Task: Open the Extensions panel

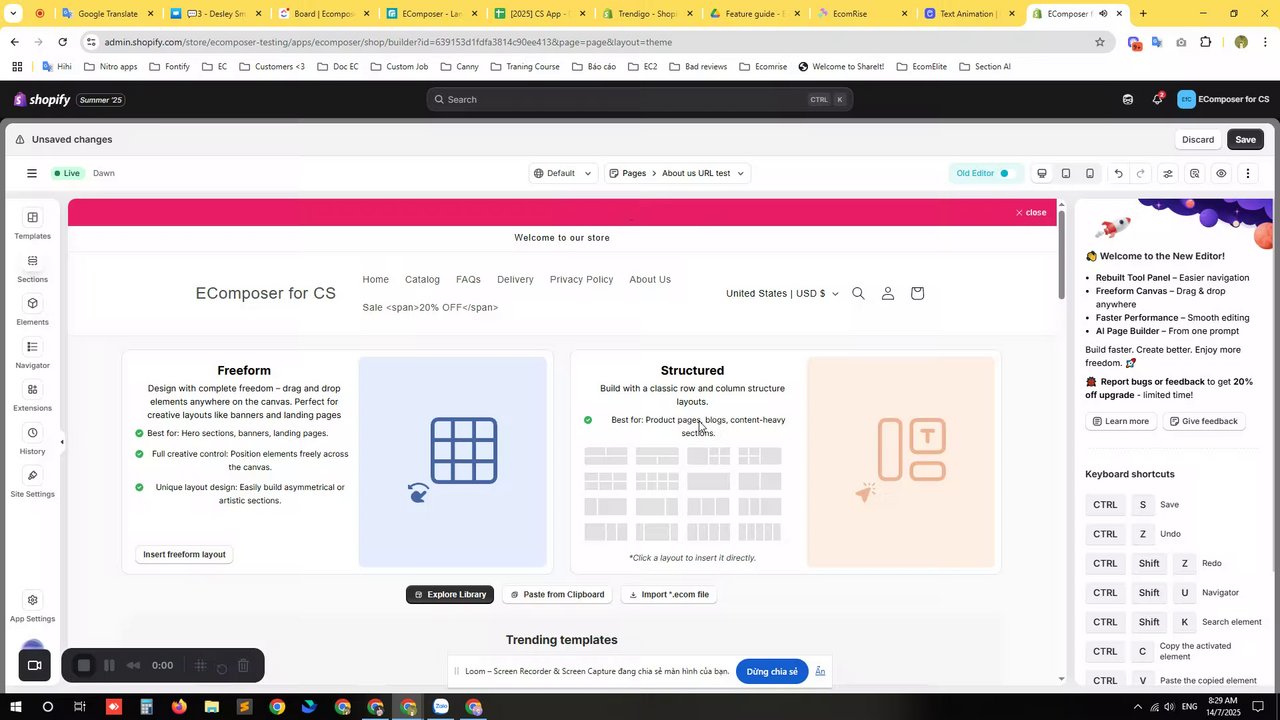Action: tap(32, 397)
